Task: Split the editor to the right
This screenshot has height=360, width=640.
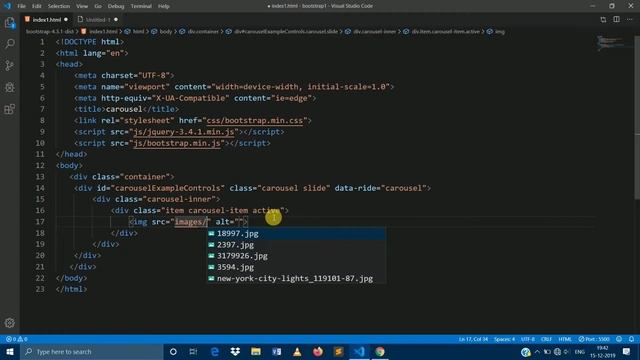Action: coord(616,19)
